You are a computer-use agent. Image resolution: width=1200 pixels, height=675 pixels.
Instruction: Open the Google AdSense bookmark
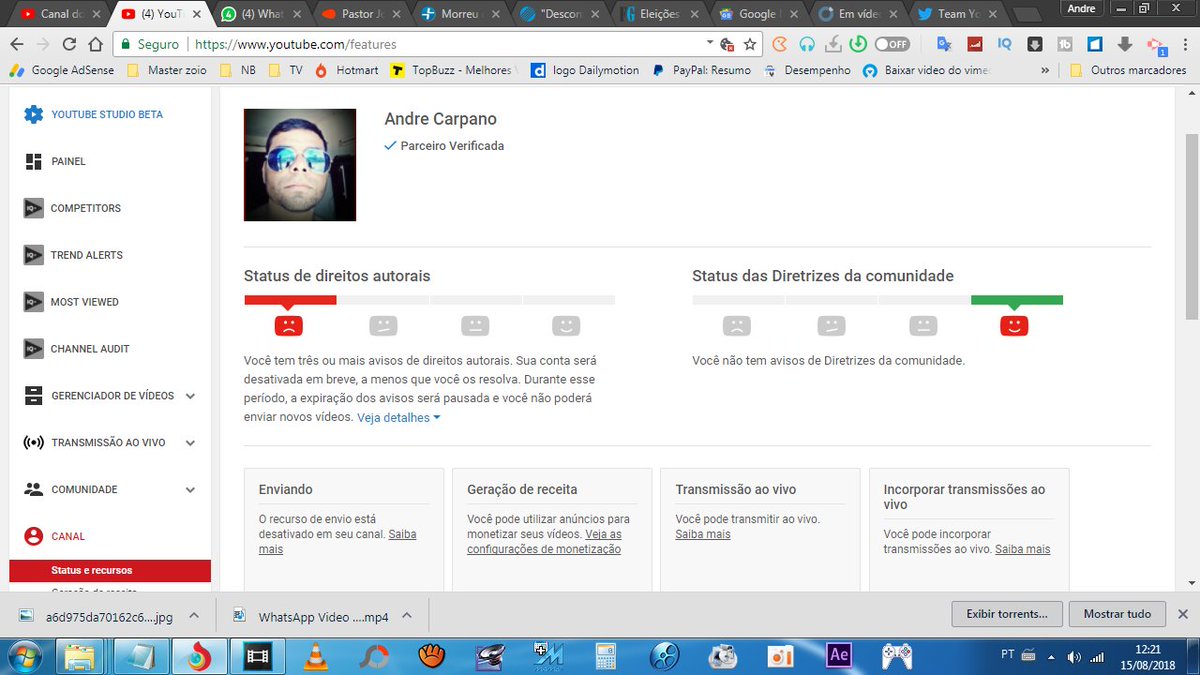tap(62, 71)
